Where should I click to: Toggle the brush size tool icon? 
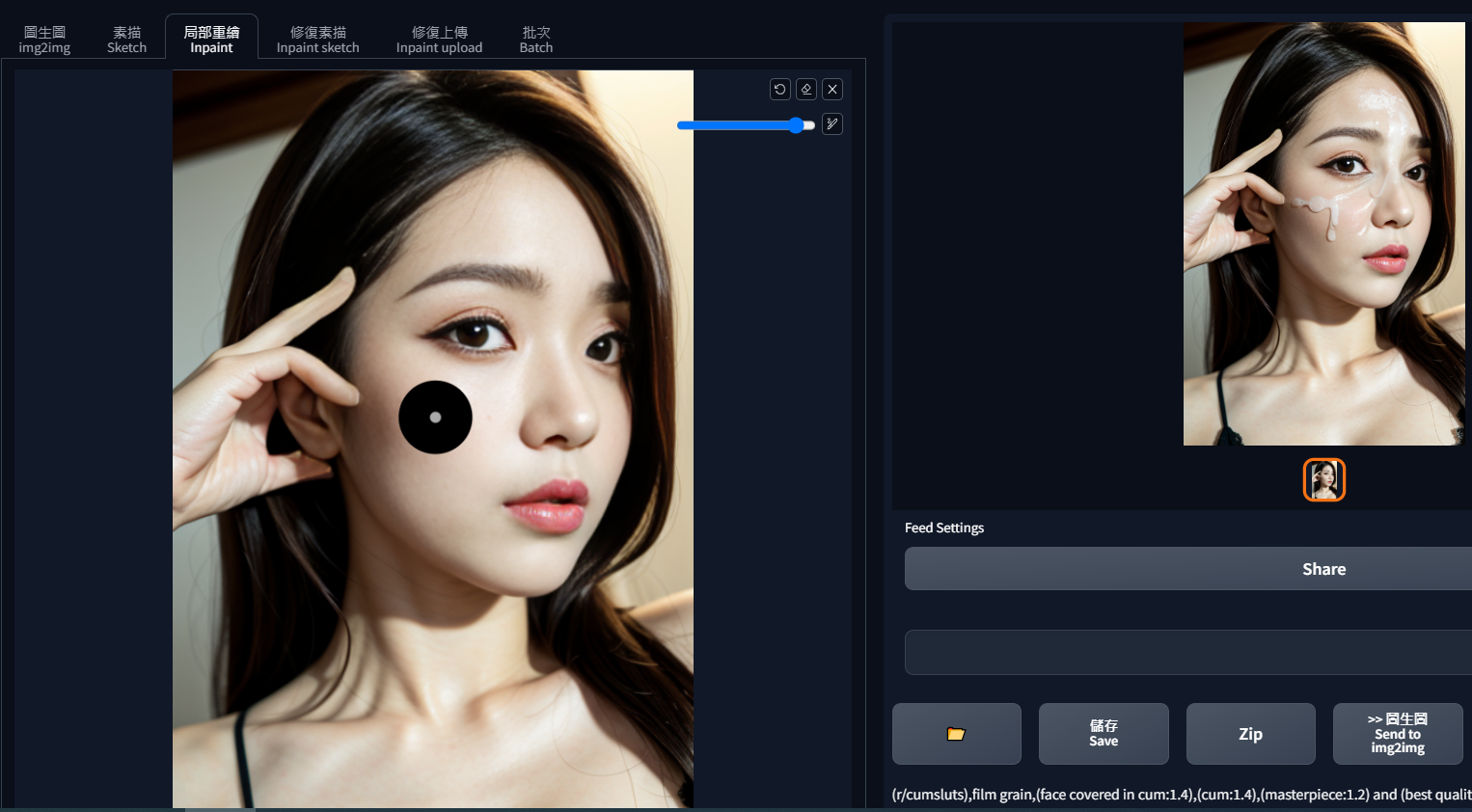(x=832, y=124)
